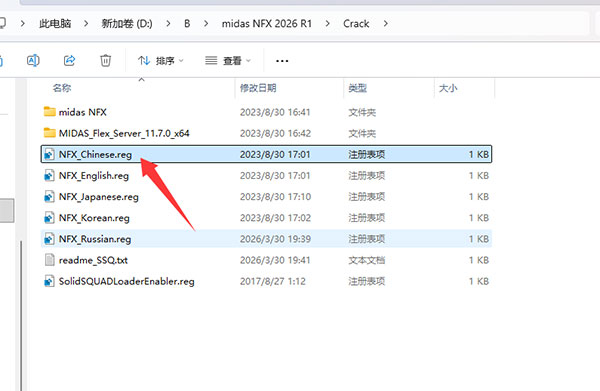
Task: Select NFX_Japanese.reg file icon
Action: [49, 197]
